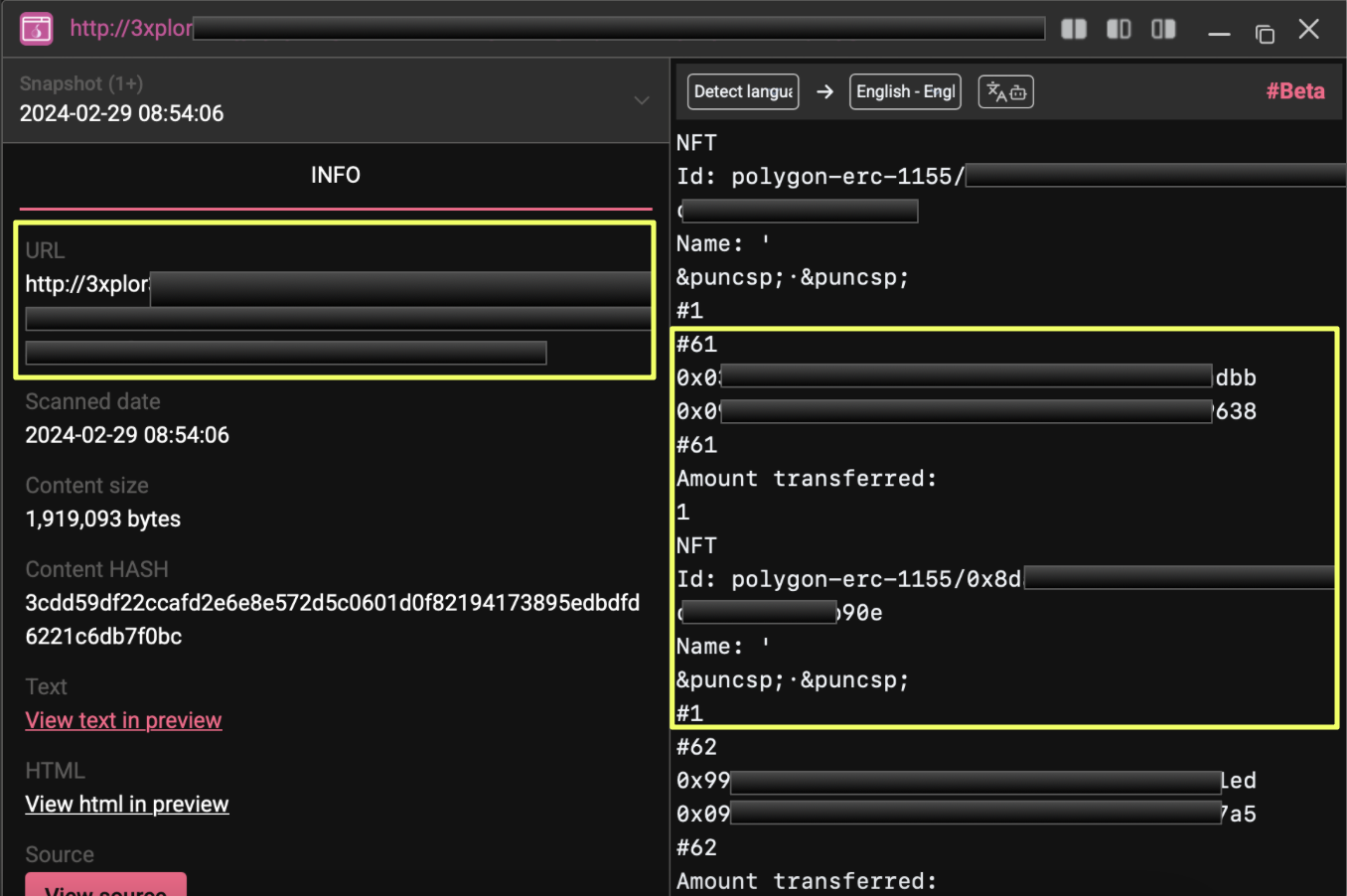The height and width of the screenshot is (896, 1347).
Task: Click the AI translate icon button
Action: click(x=1006, y=91)
